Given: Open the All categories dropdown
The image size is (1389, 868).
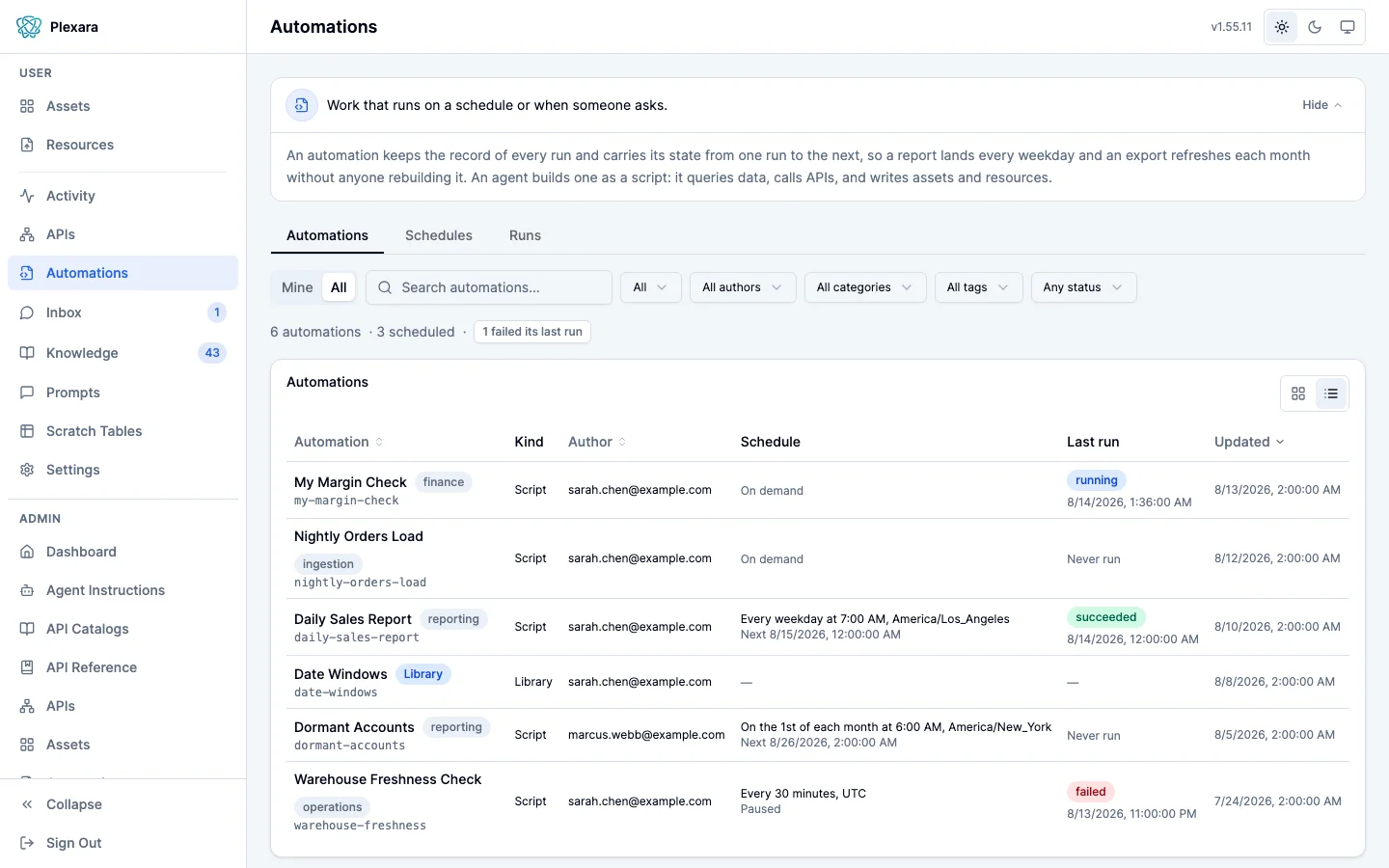Looking at the screenshot, I should [x=865, y=287].
